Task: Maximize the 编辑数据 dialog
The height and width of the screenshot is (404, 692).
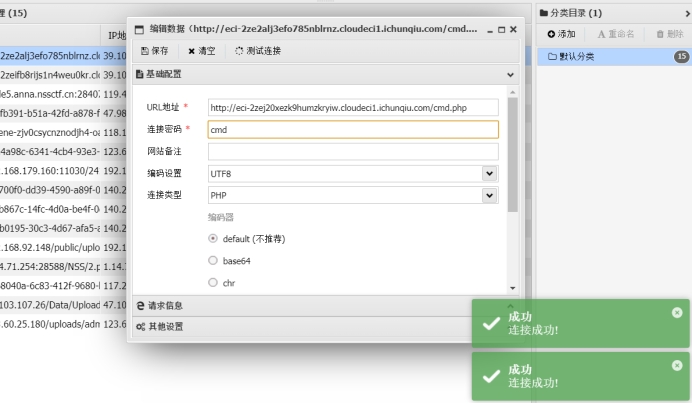Action: click(501, 30)
